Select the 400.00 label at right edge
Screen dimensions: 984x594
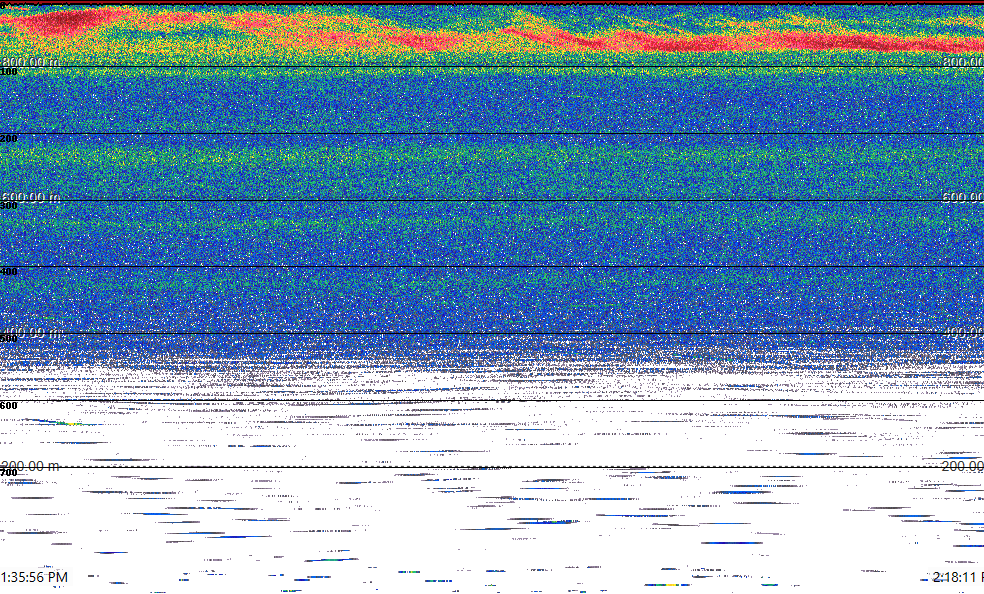[x=963, y=332]
